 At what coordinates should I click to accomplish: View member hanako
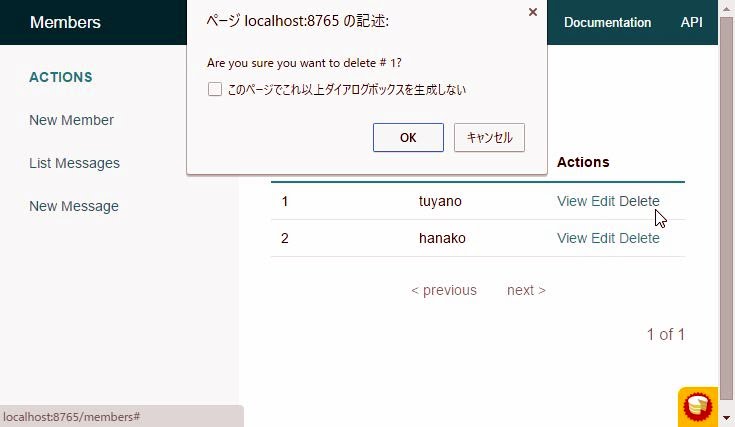[572, 238]
